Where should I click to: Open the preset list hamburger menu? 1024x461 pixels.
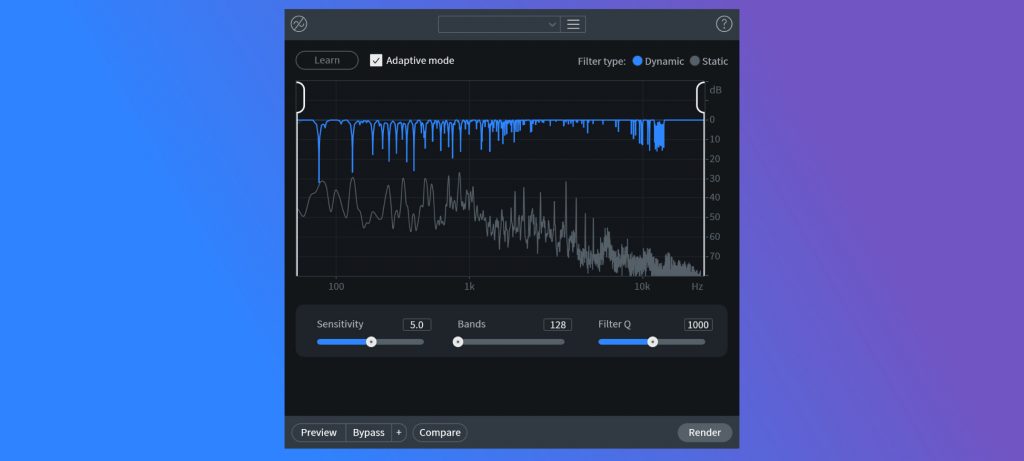click(573, 24)
